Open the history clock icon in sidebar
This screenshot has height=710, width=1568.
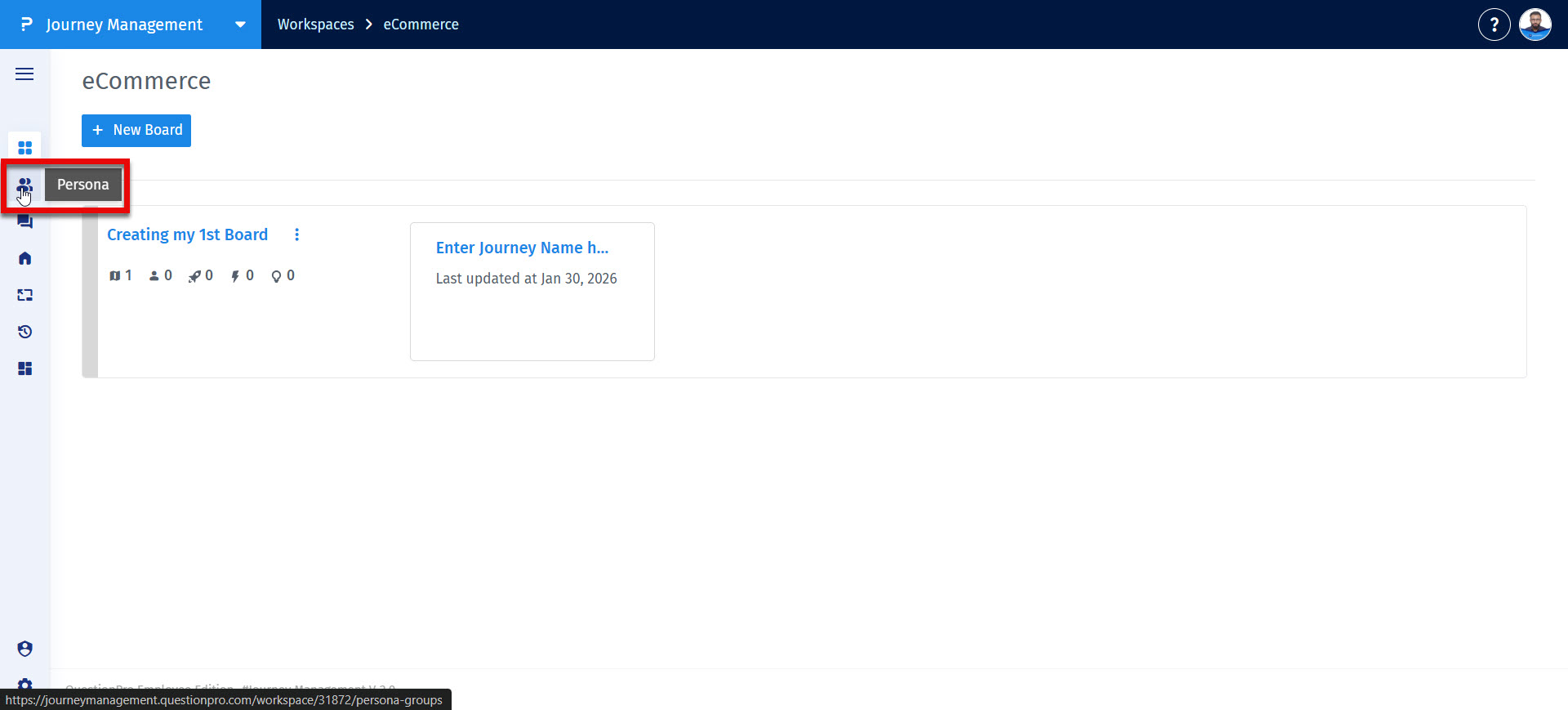point(24,332)
